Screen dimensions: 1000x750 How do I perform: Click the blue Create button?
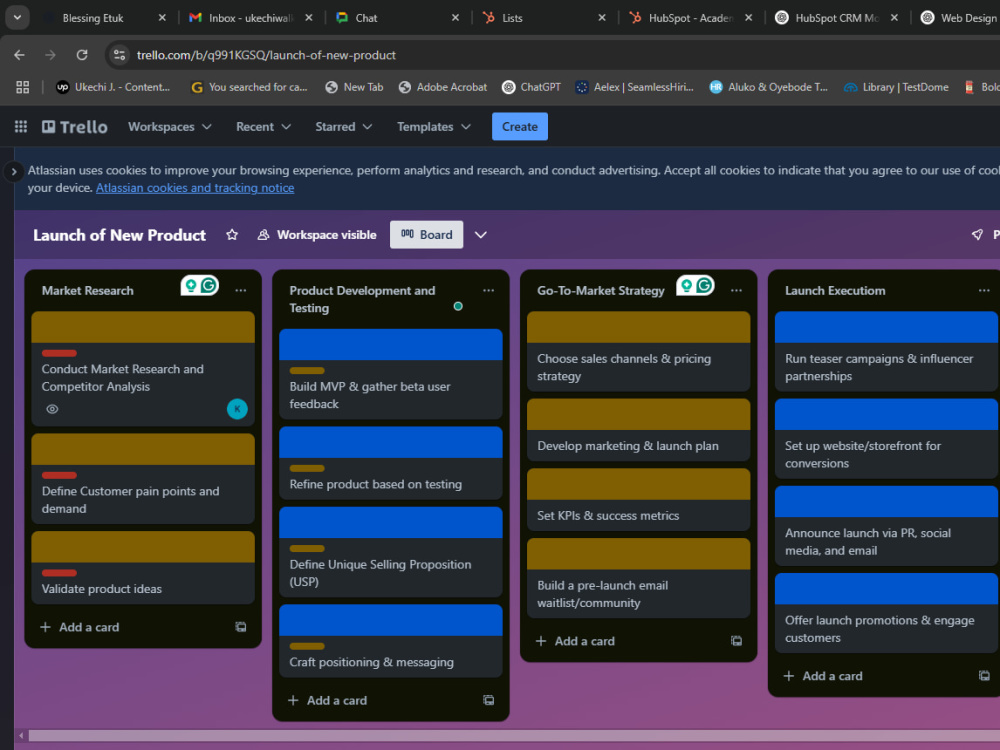(x=520, y=126)
